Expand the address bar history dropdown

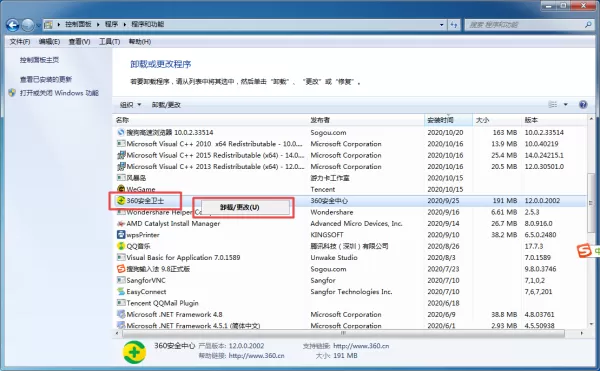point(442,25)
